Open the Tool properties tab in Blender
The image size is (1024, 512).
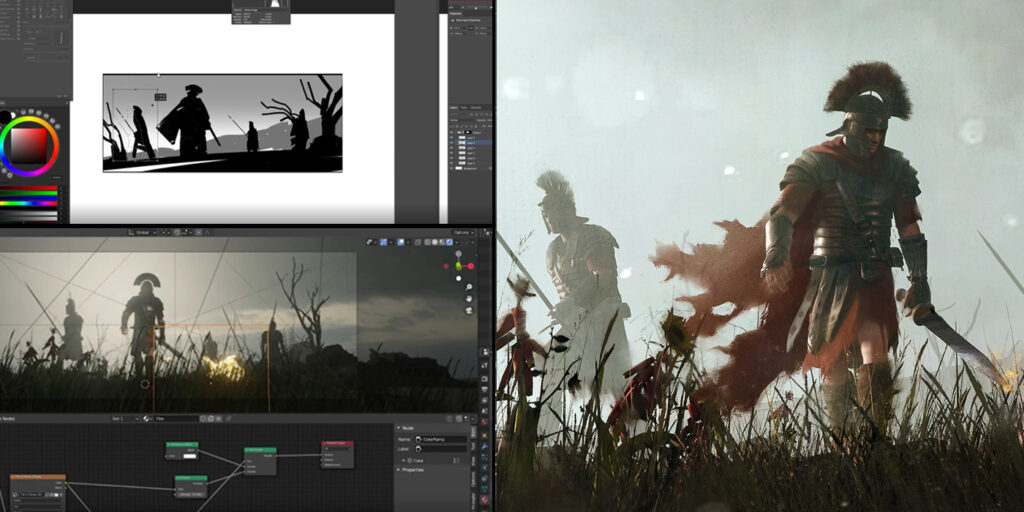click(485, 365)
